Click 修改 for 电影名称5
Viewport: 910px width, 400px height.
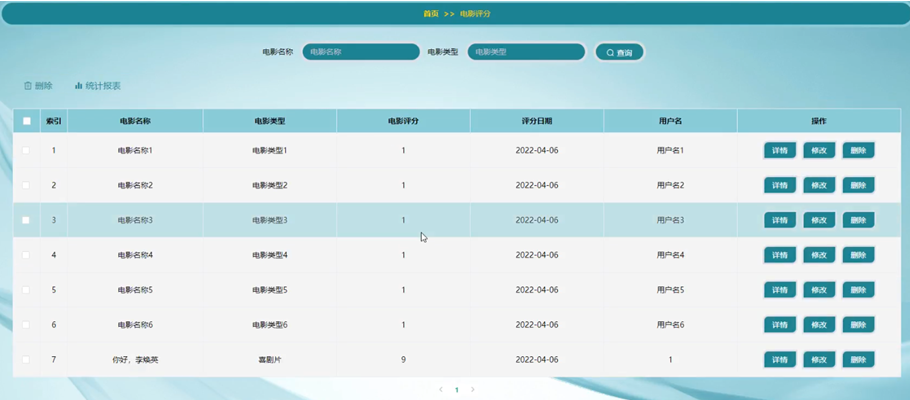[x=819, y=290]
